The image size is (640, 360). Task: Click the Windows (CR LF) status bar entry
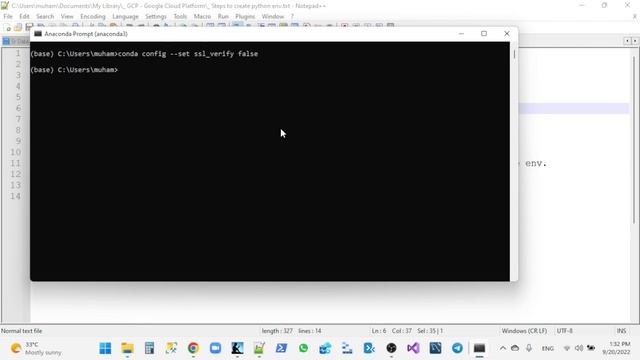click(524, 331)
